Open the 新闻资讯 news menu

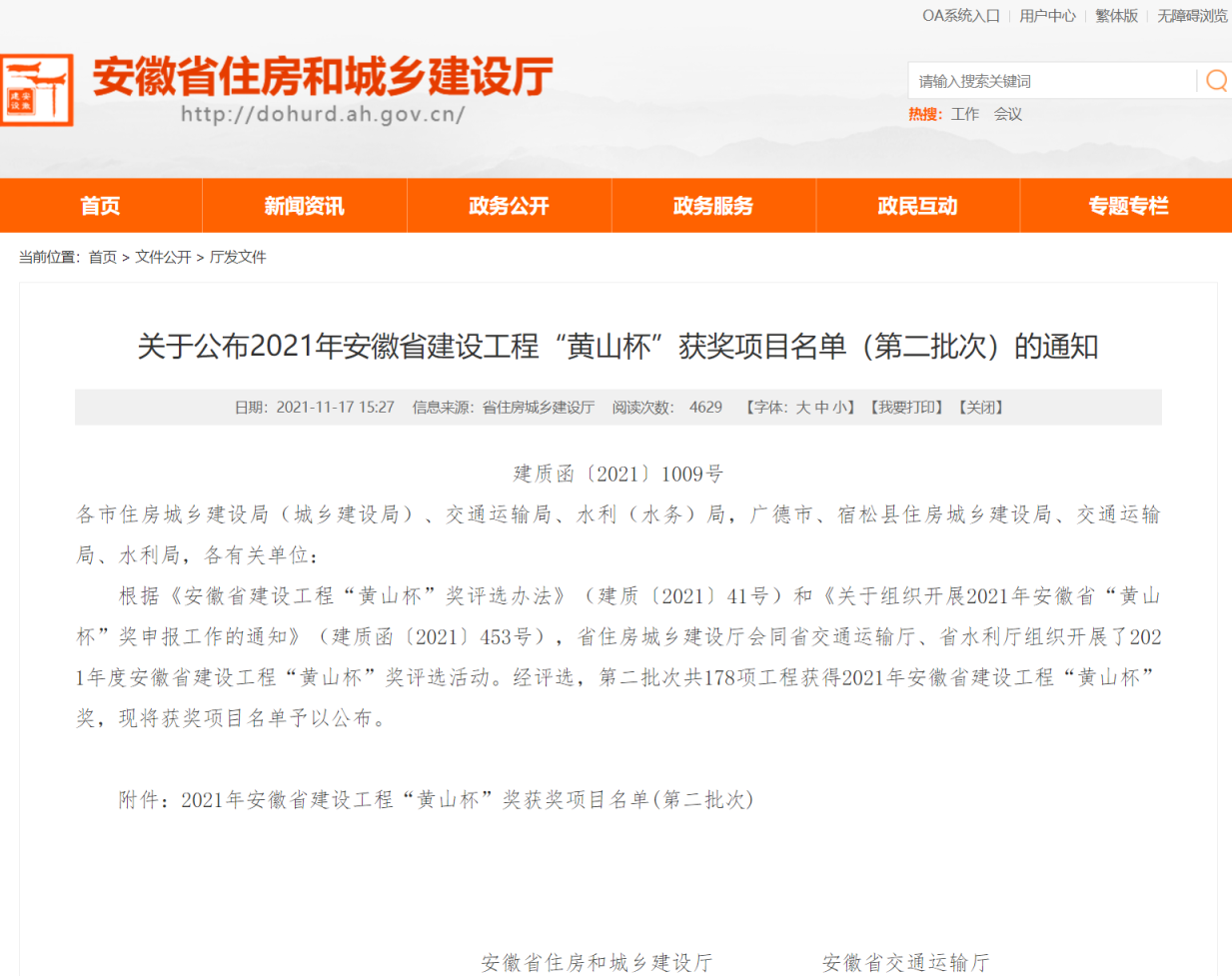(x=304, y=206)
